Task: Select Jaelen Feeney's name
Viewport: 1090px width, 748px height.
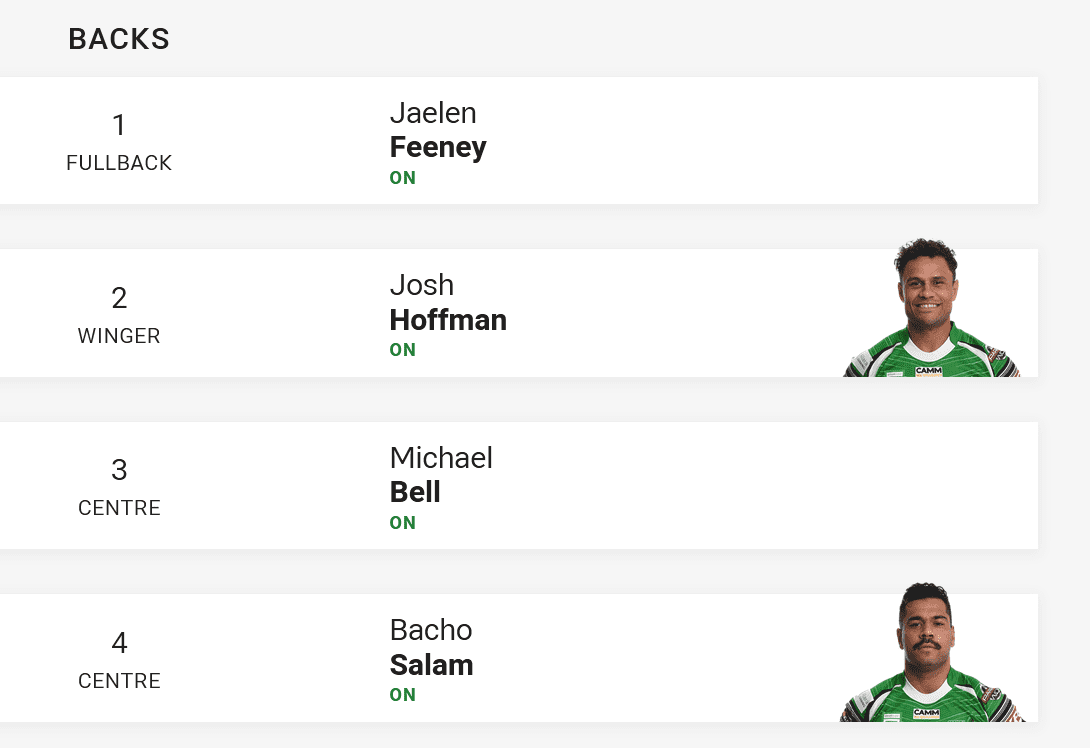Action: pyautogui.click(x=438, y=130)
